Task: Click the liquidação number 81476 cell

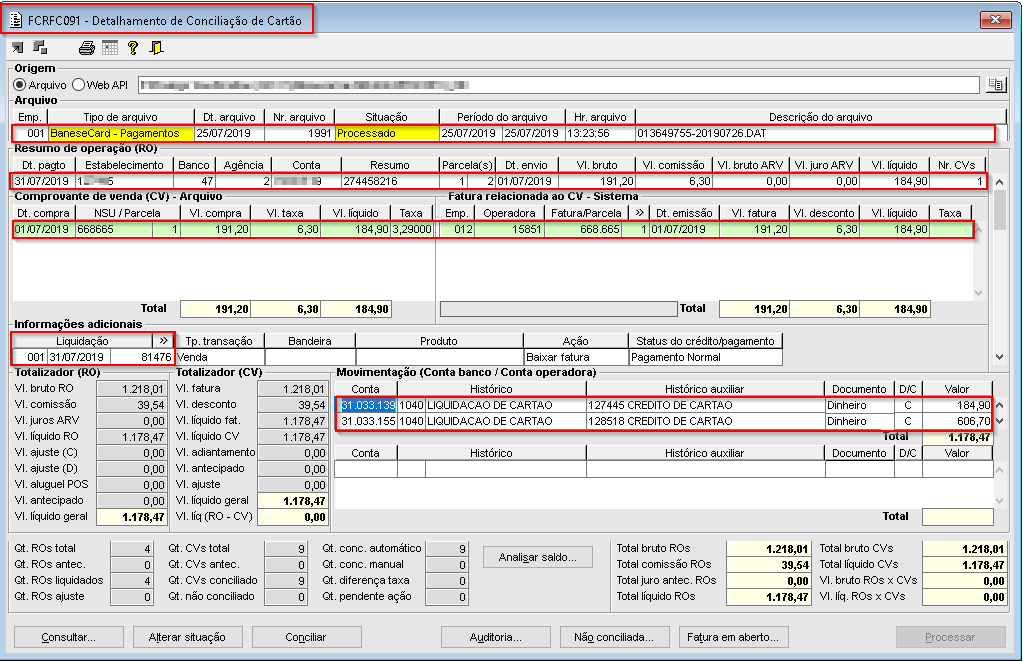Action: tap(142, 357)
